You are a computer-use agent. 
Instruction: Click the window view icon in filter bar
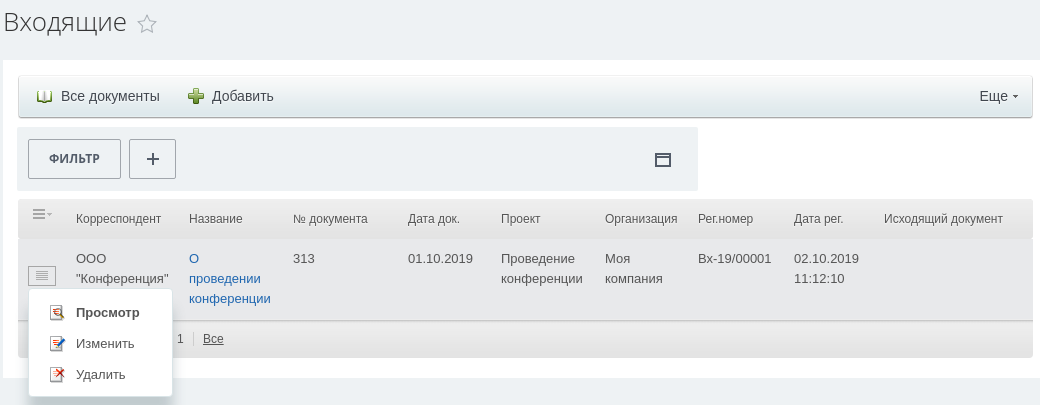pos(662,159)
